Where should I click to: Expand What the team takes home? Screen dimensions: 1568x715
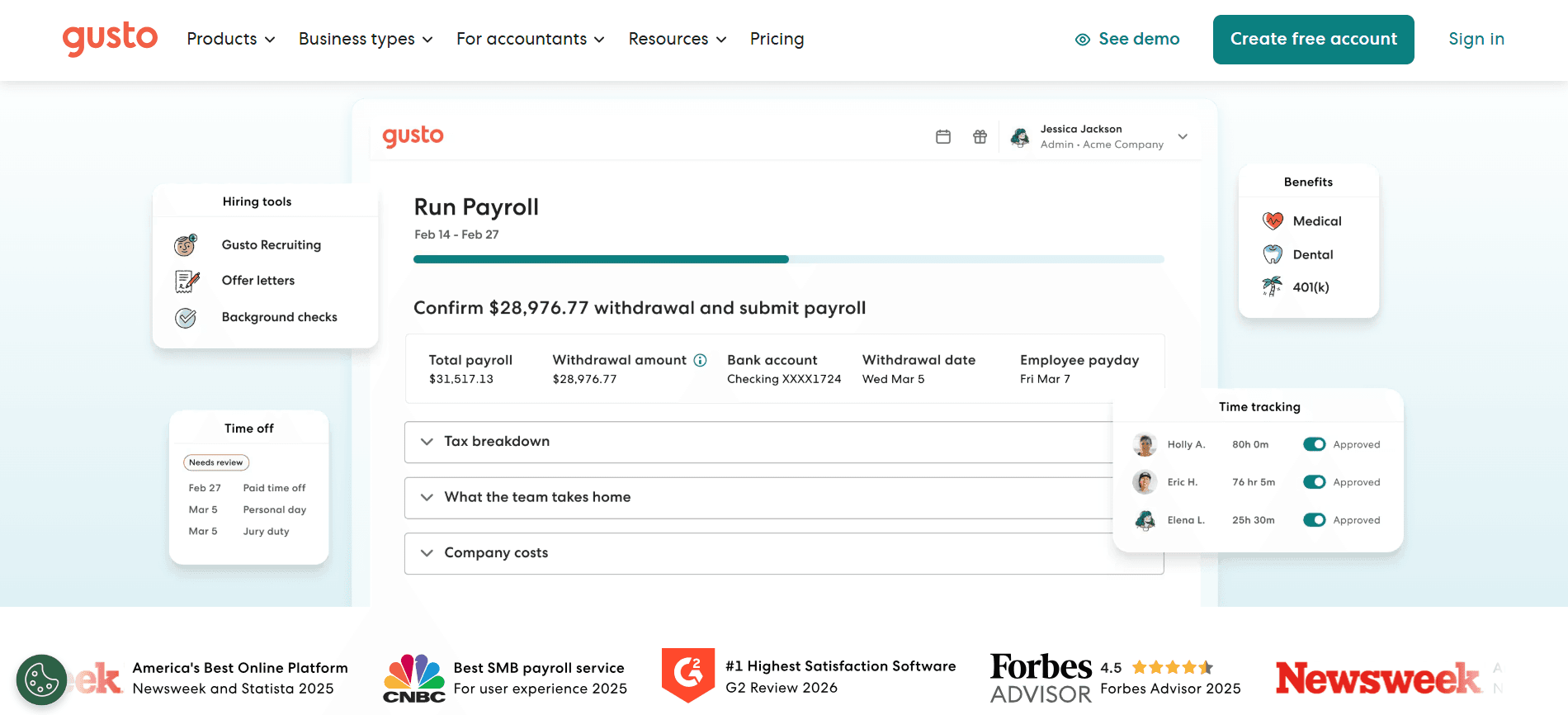coord(758,498)
